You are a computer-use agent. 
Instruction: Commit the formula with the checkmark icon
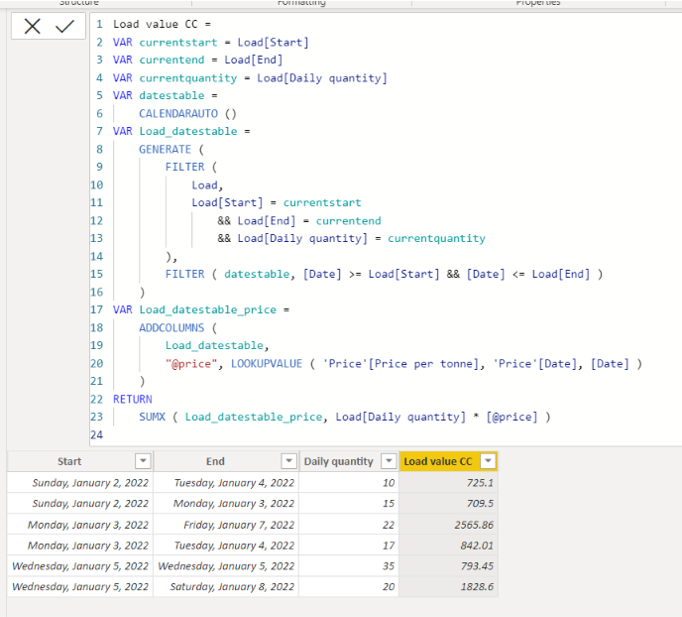[x=65, y=27]
